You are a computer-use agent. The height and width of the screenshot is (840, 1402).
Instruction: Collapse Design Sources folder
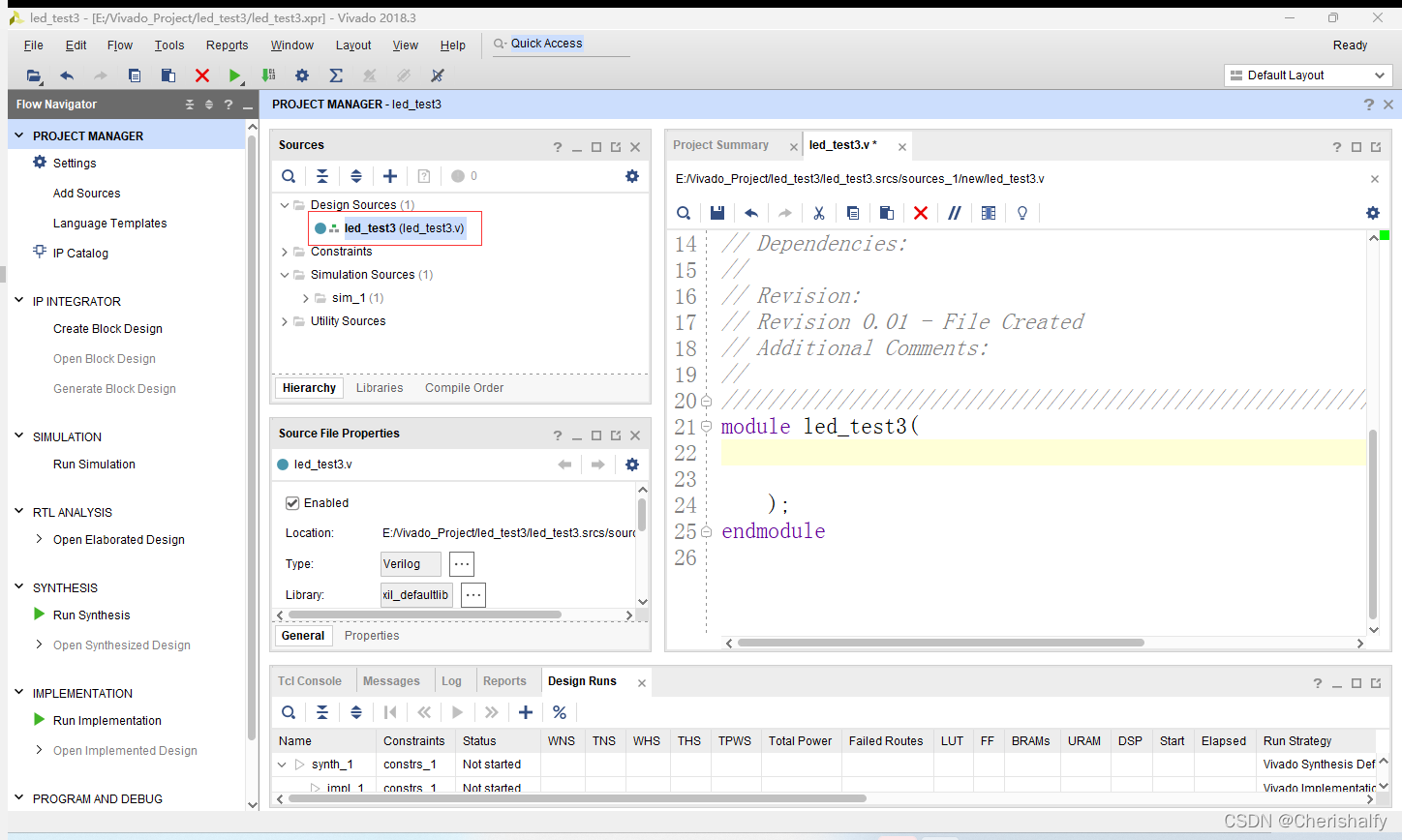(285, 205)
